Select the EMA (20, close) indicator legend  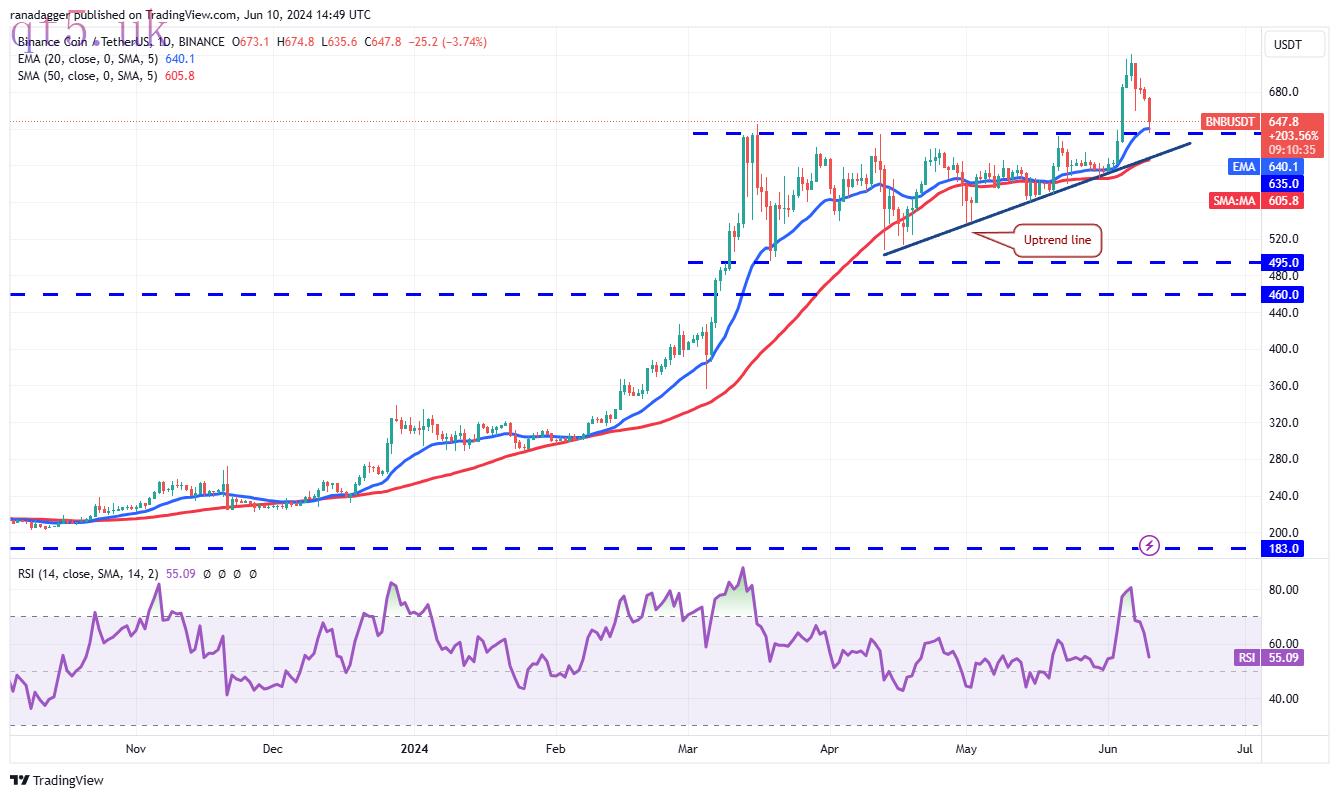[106, 59]
